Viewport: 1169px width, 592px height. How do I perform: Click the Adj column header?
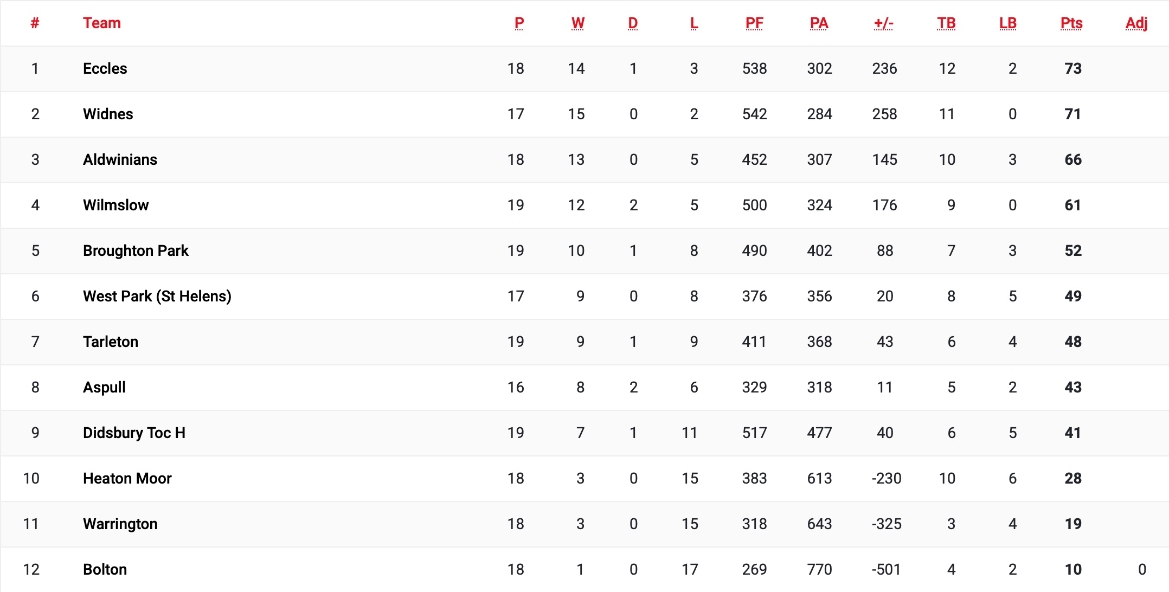click(x=1136, y=23)
